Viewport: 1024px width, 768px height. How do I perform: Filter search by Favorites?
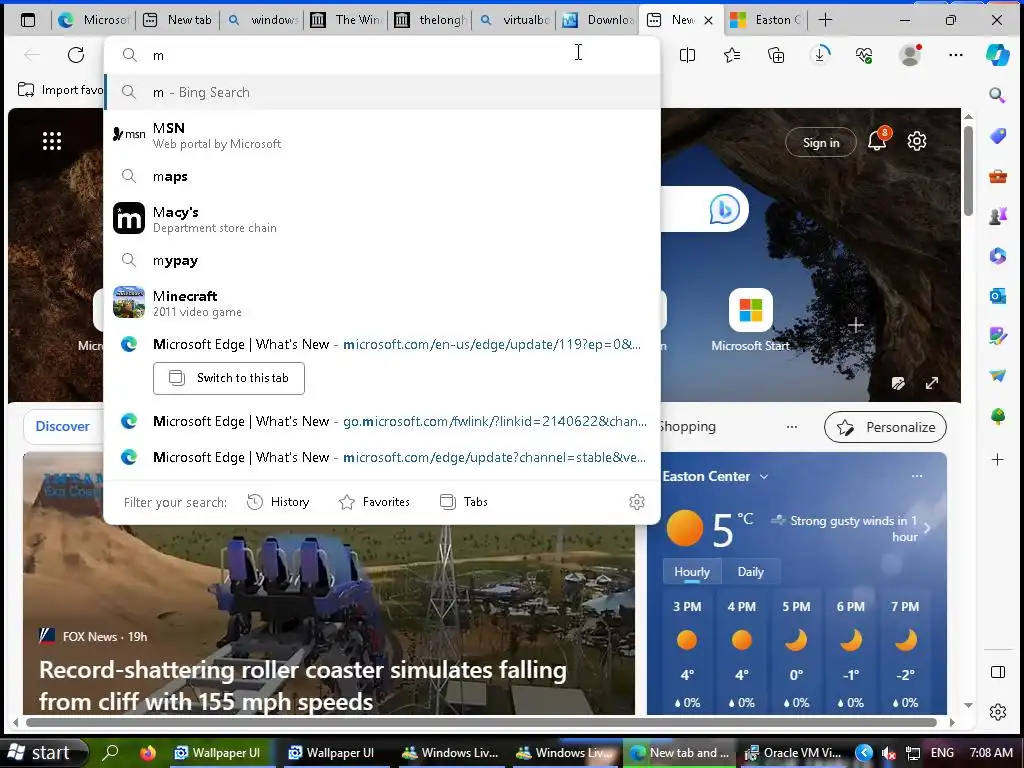(374, 502)
